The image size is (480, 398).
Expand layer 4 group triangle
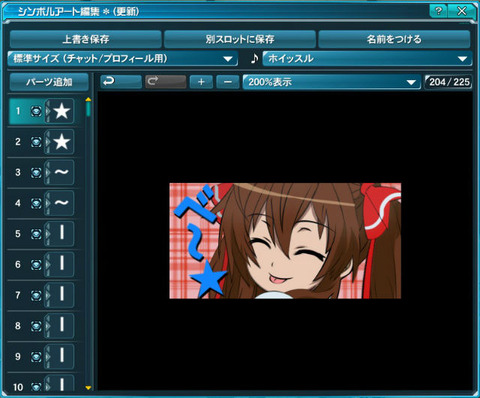coord(47,203)
